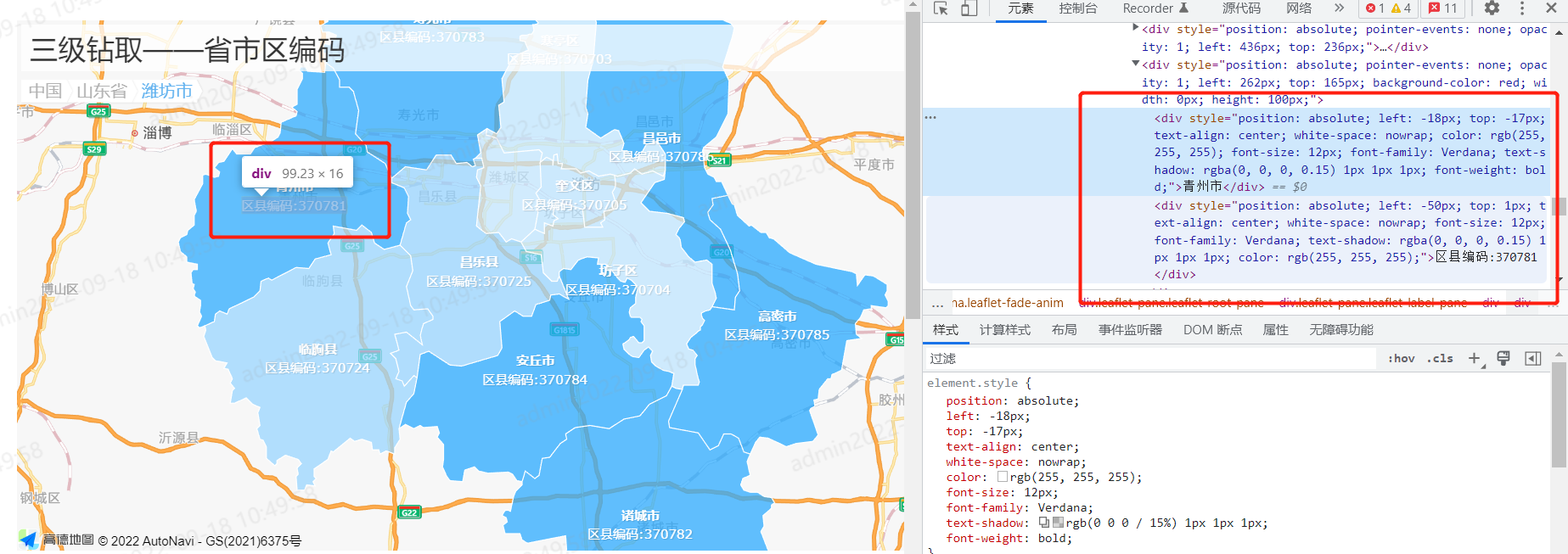The width and height of the screenshot is (1568, 554).
Task: Toggle the computed styles sidebar icon
Action: 1533,359
